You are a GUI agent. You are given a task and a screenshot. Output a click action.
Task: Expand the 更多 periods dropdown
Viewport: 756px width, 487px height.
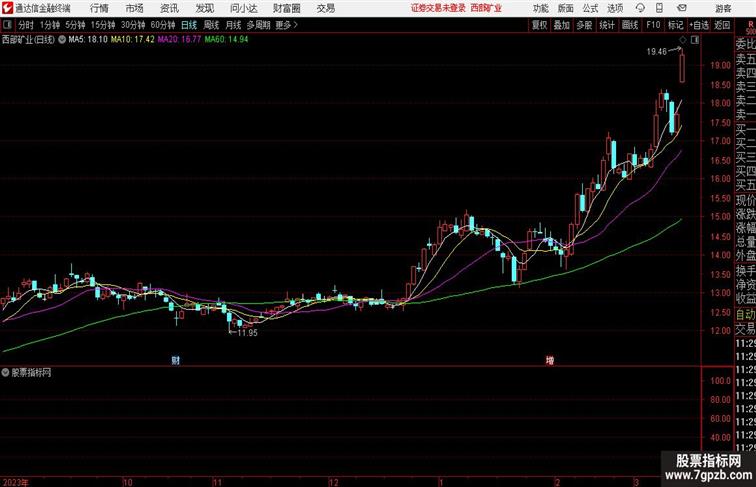[x=286, y=25]
